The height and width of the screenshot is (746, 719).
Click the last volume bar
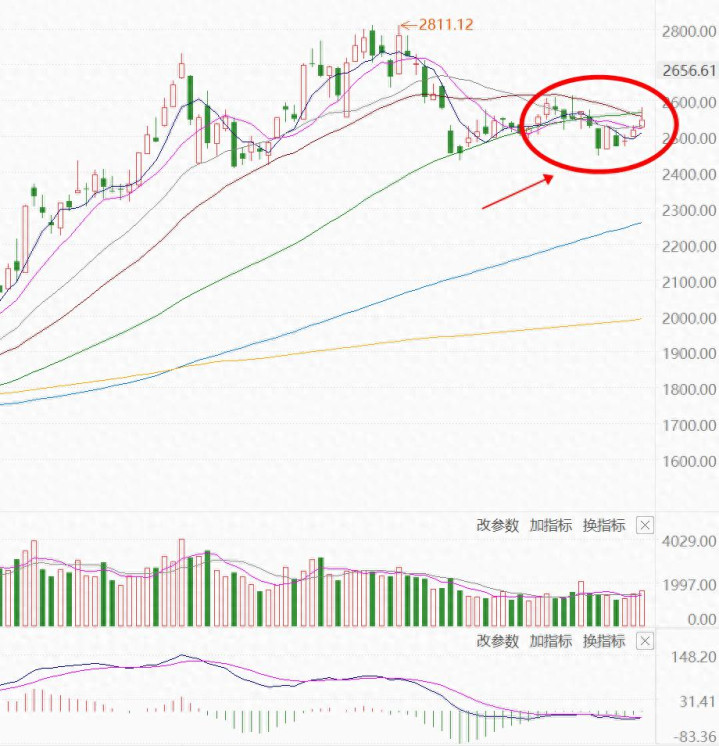[642, 608]
